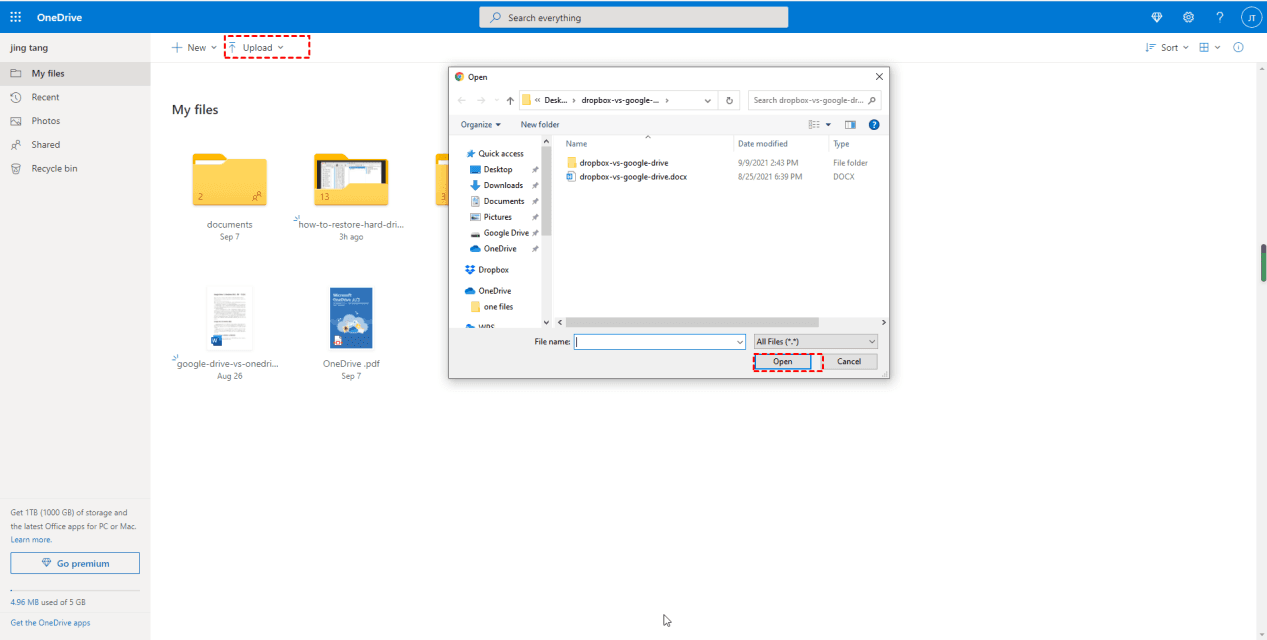Open the Help question mark in header

tap(1219, 17)
